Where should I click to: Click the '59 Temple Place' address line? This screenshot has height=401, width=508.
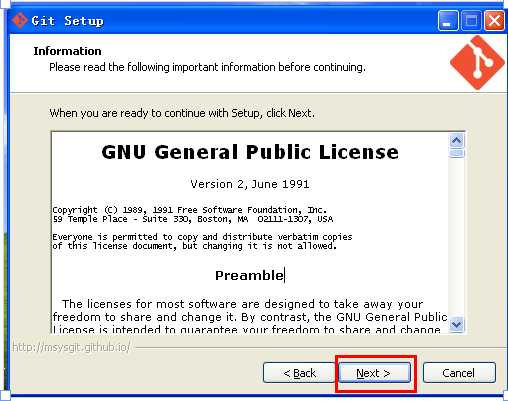[x=193, y=219]
